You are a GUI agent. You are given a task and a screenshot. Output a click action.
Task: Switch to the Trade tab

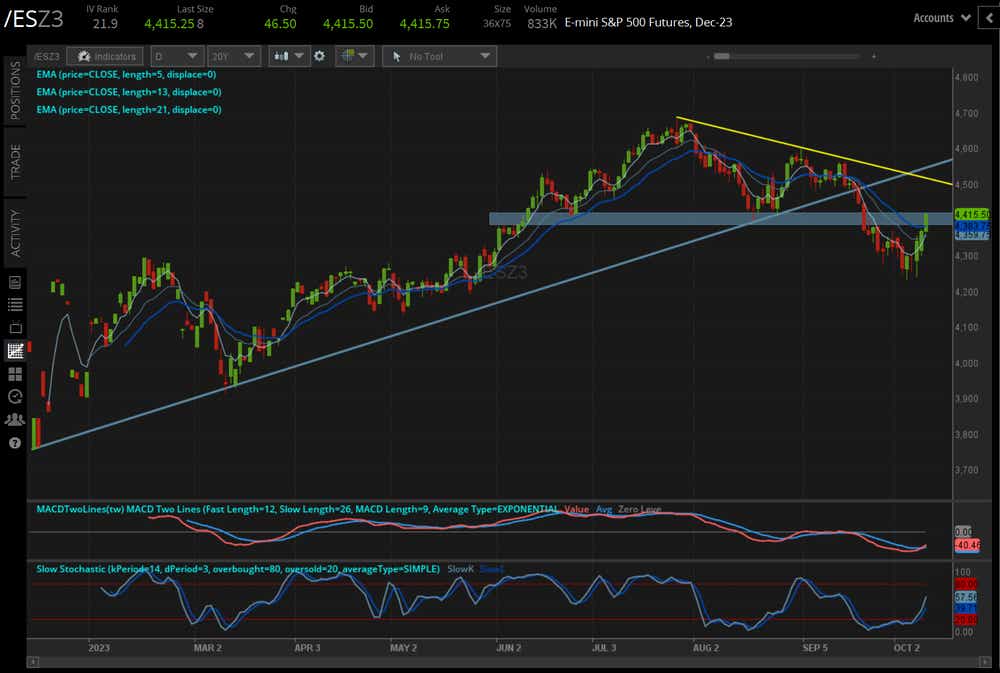click(x=15, y=162)
